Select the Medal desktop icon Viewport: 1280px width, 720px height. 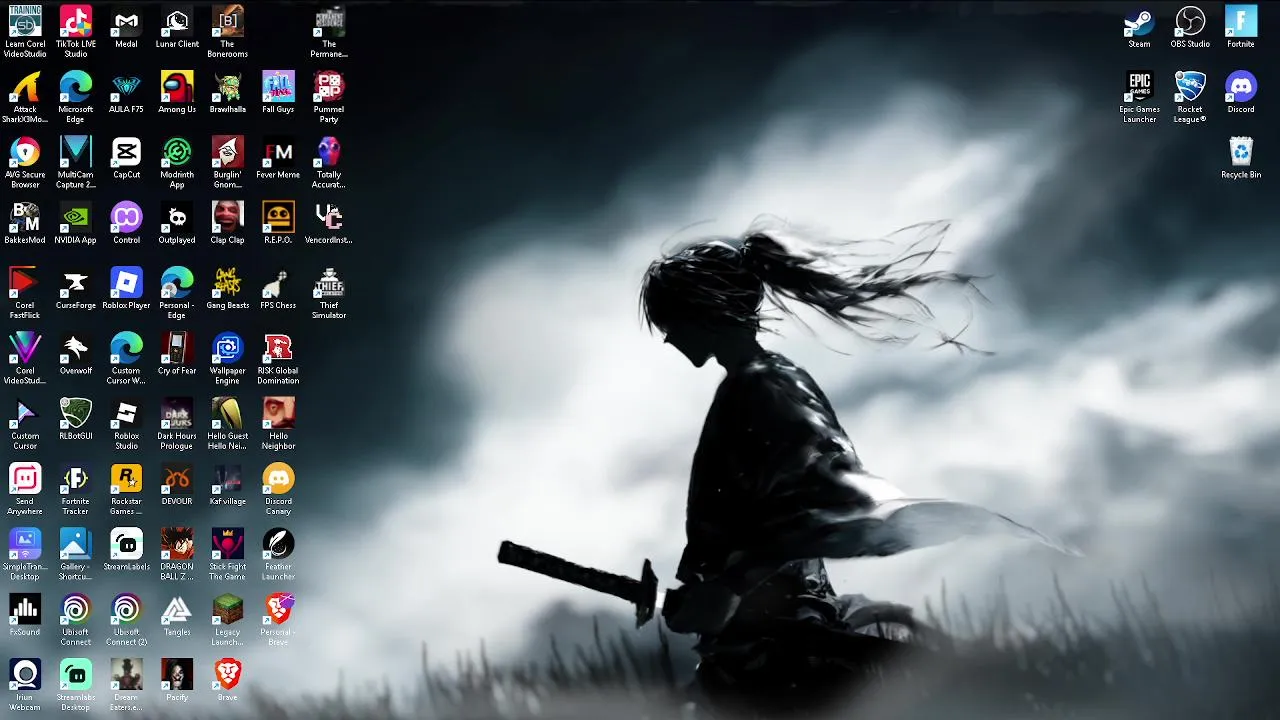tap(126, 27)
